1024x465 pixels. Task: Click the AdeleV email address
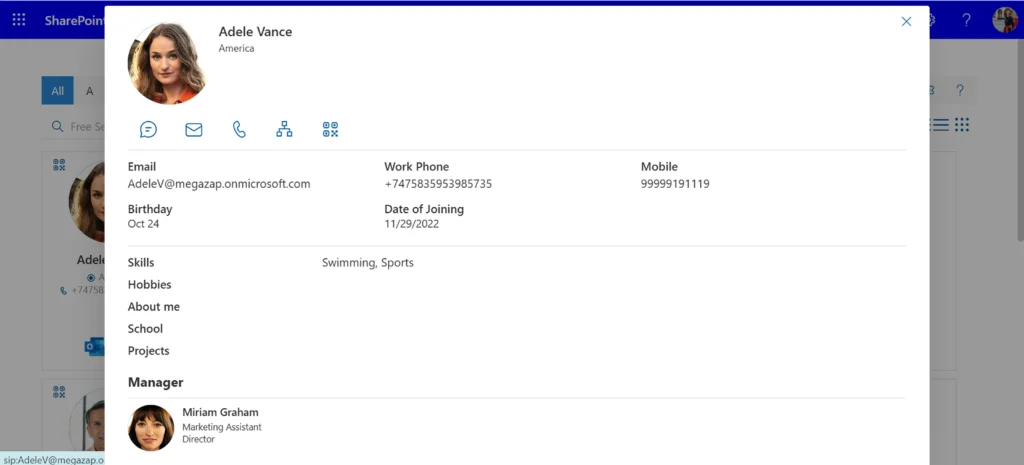point(219,184)
